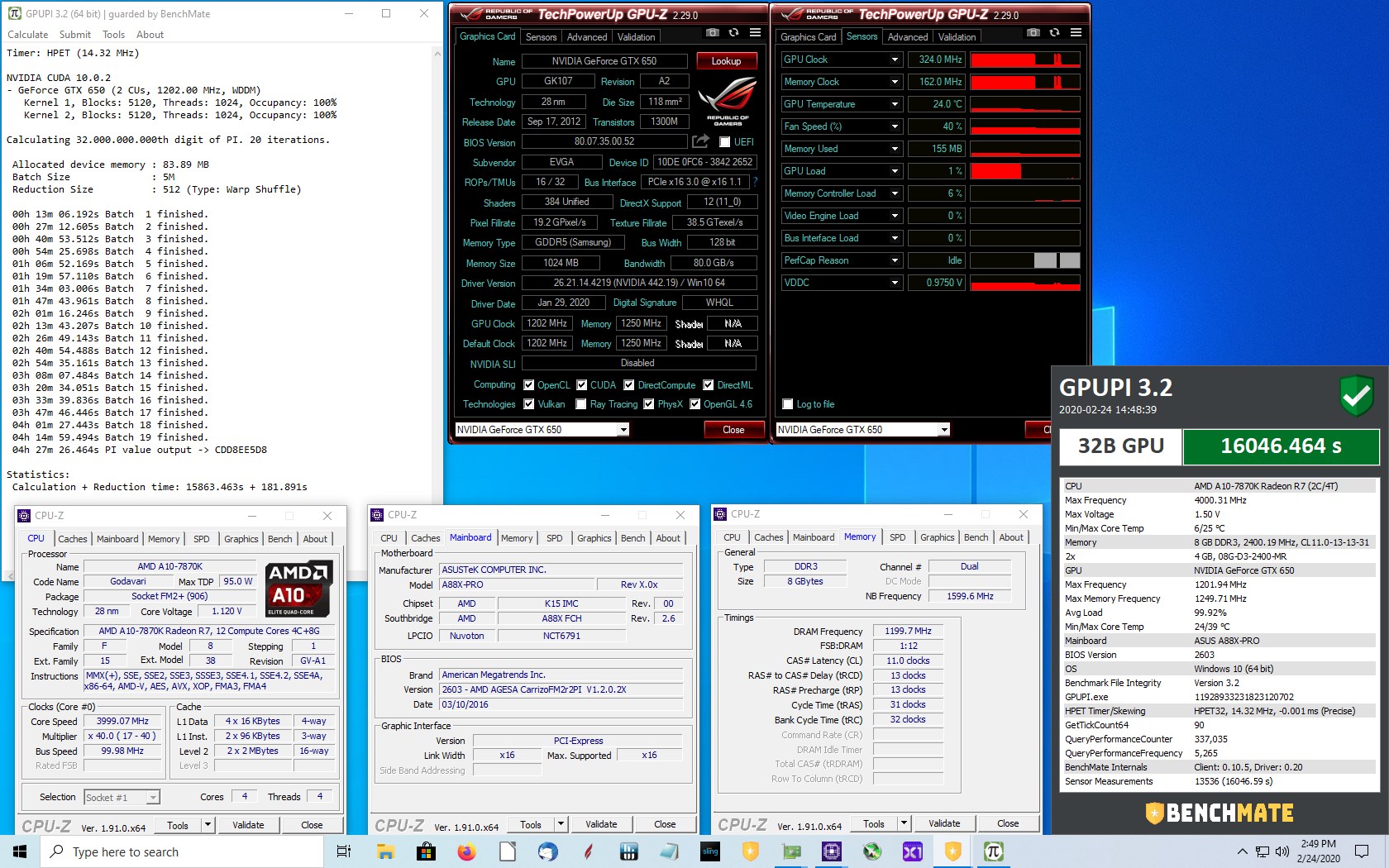Click the Bus Interface question mark icon
The height and width of the screenshot is (868, 1389).
[x=755, y=182]
